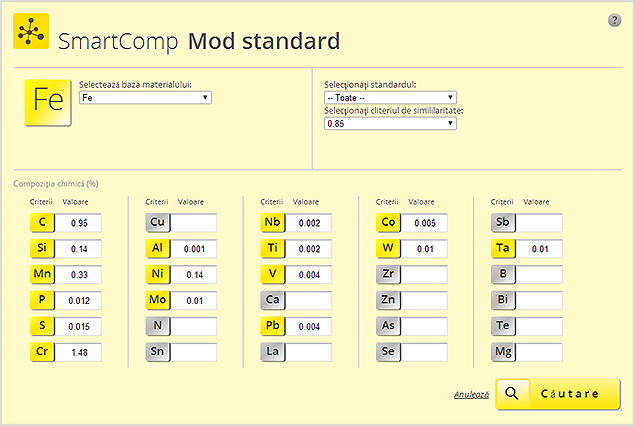Enable the As element criterion button
This screenshot has height=426, width=635.
point(388,326)
